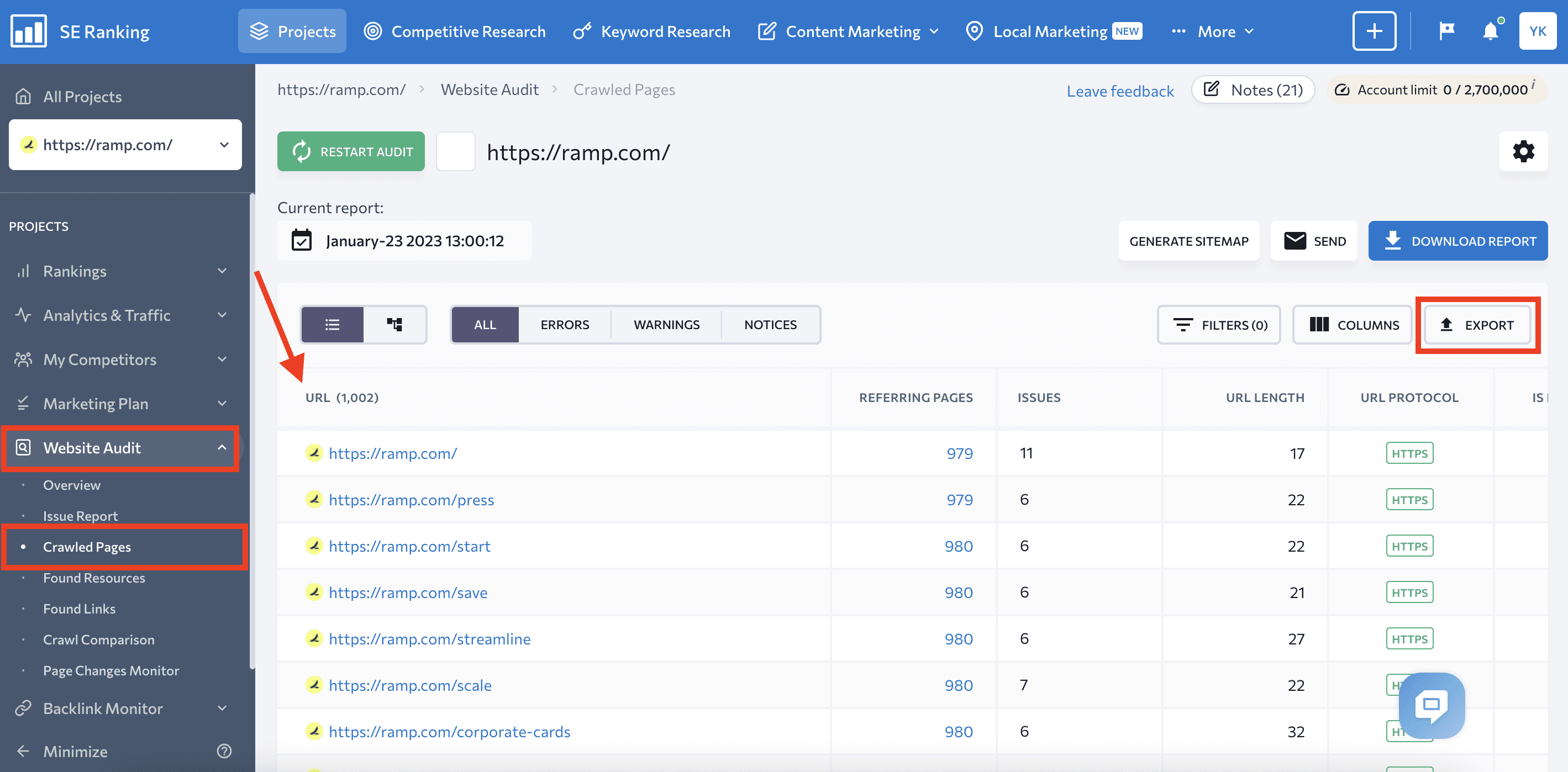Screen dimensions: 1568x772
Task: Click the Restart Audit button
Action: click(352, 151)
